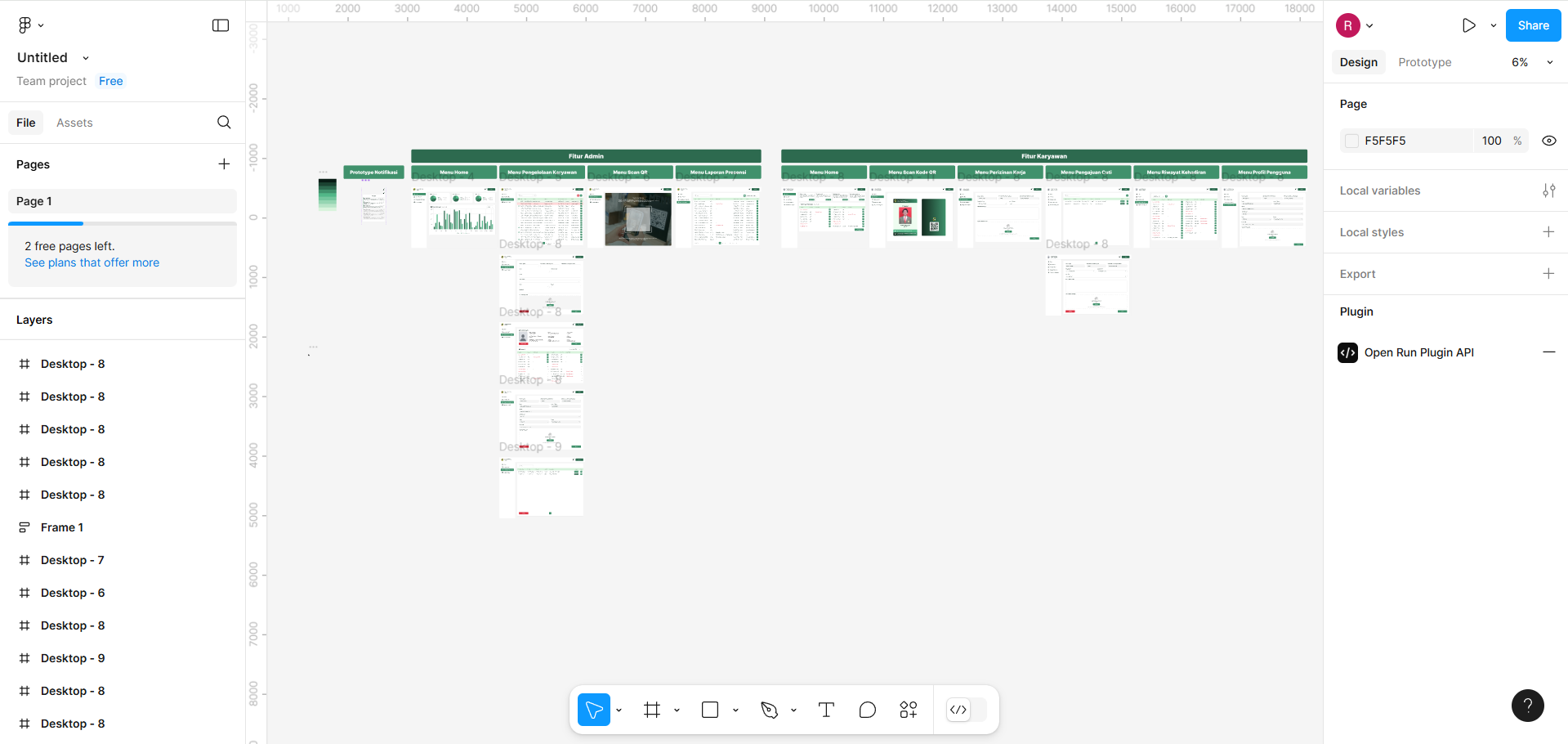Viewport: 1568px width, 744px height.
Task: Open the Move tool options chevron
Action: tap(619, 710)
